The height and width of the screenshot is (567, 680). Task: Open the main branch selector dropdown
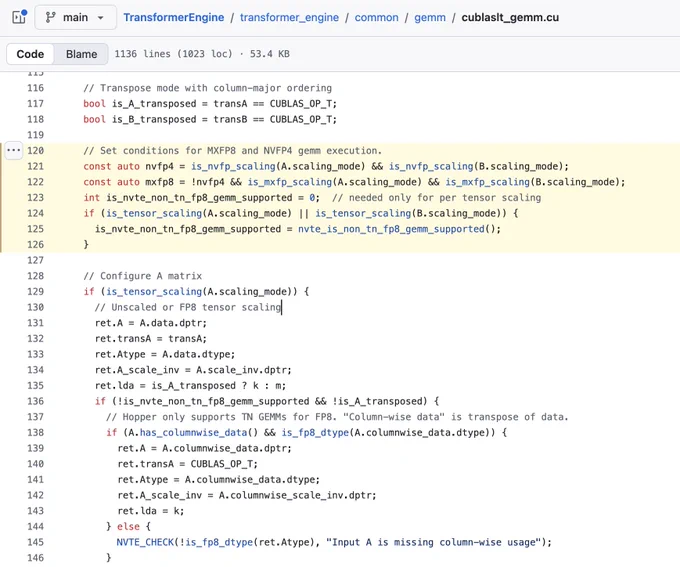click(x=75, y=17)
